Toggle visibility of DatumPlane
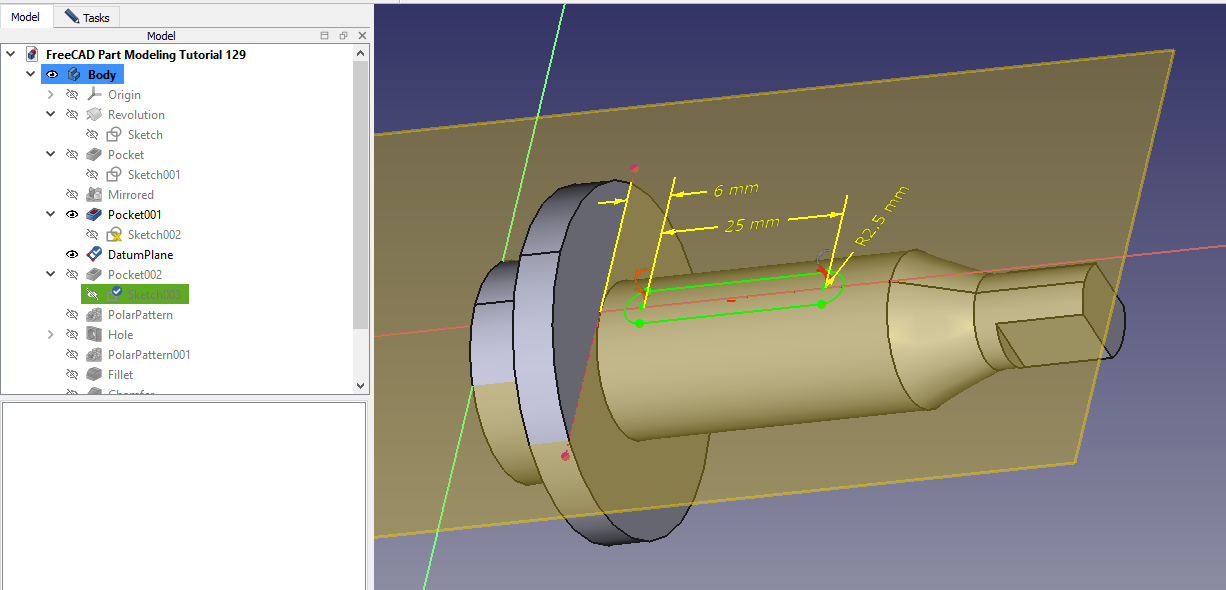 [72, 255]
